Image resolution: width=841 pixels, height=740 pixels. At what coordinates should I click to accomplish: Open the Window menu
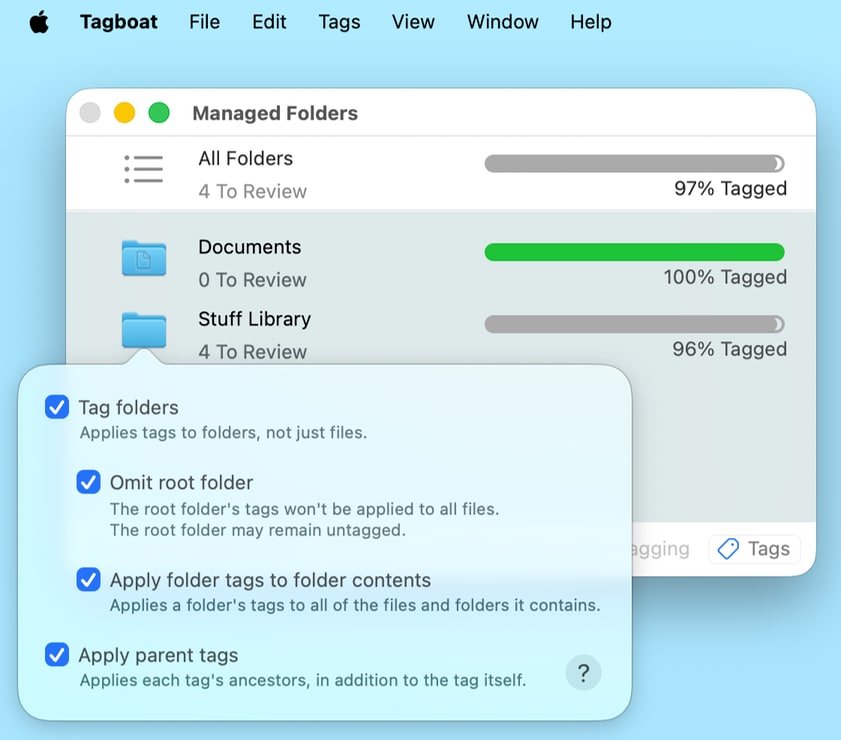(x=502, y=22)
